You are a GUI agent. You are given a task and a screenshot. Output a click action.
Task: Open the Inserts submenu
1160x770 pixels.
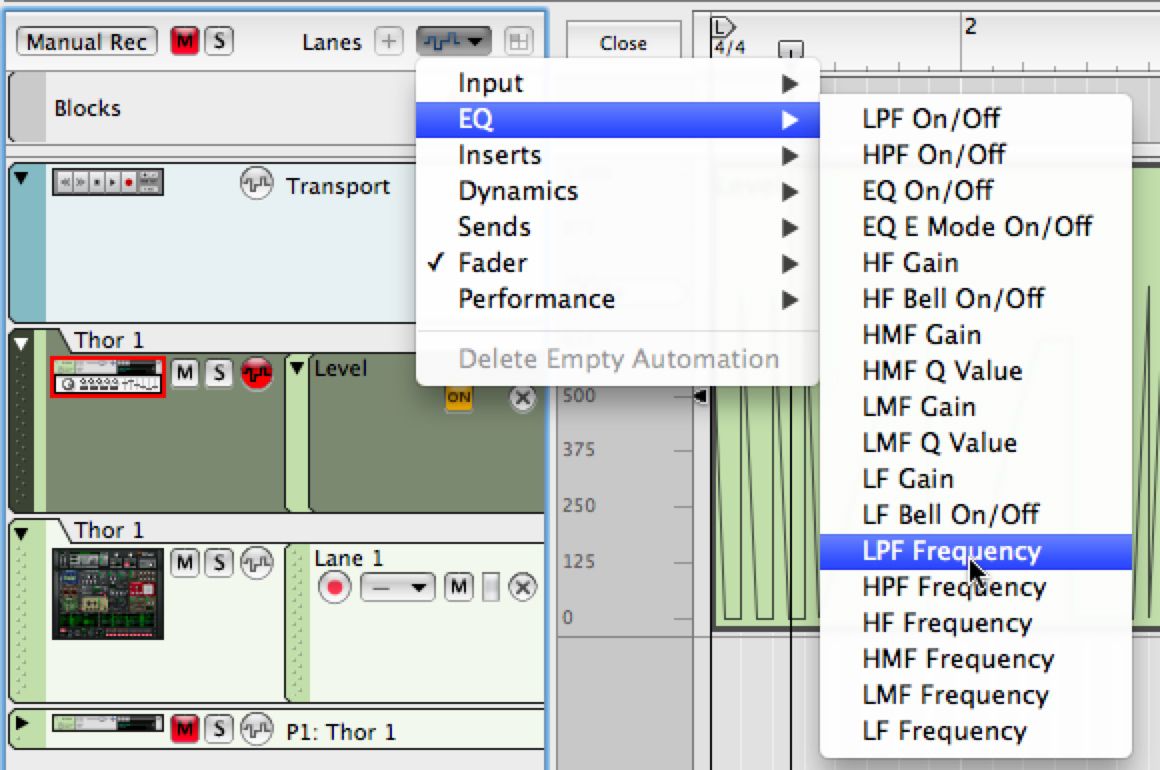[x=618, y=155]
